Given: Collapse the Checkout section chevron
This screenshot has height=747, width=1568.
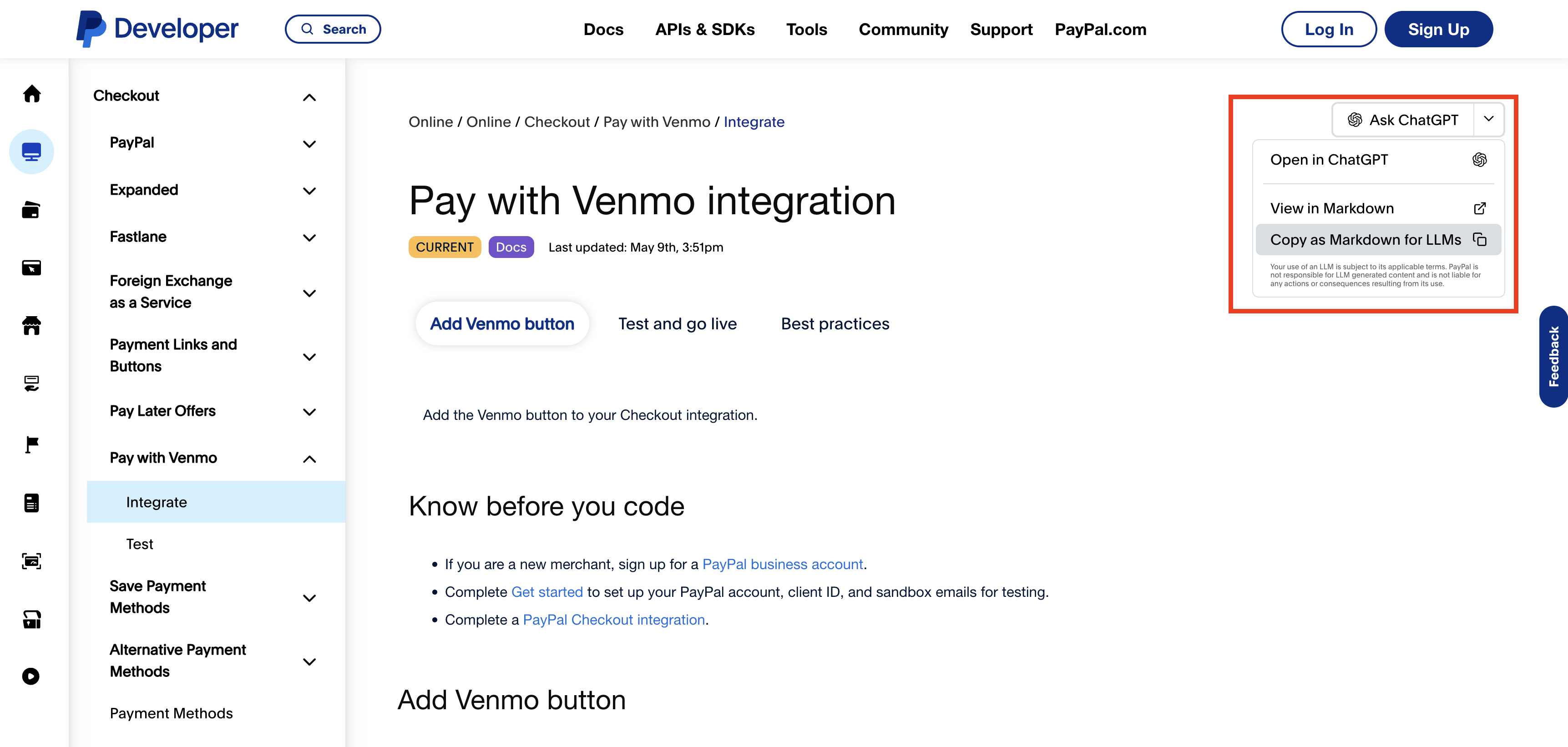Looking at the screenshot, I should pyautogui.click(x=309, y=97).
